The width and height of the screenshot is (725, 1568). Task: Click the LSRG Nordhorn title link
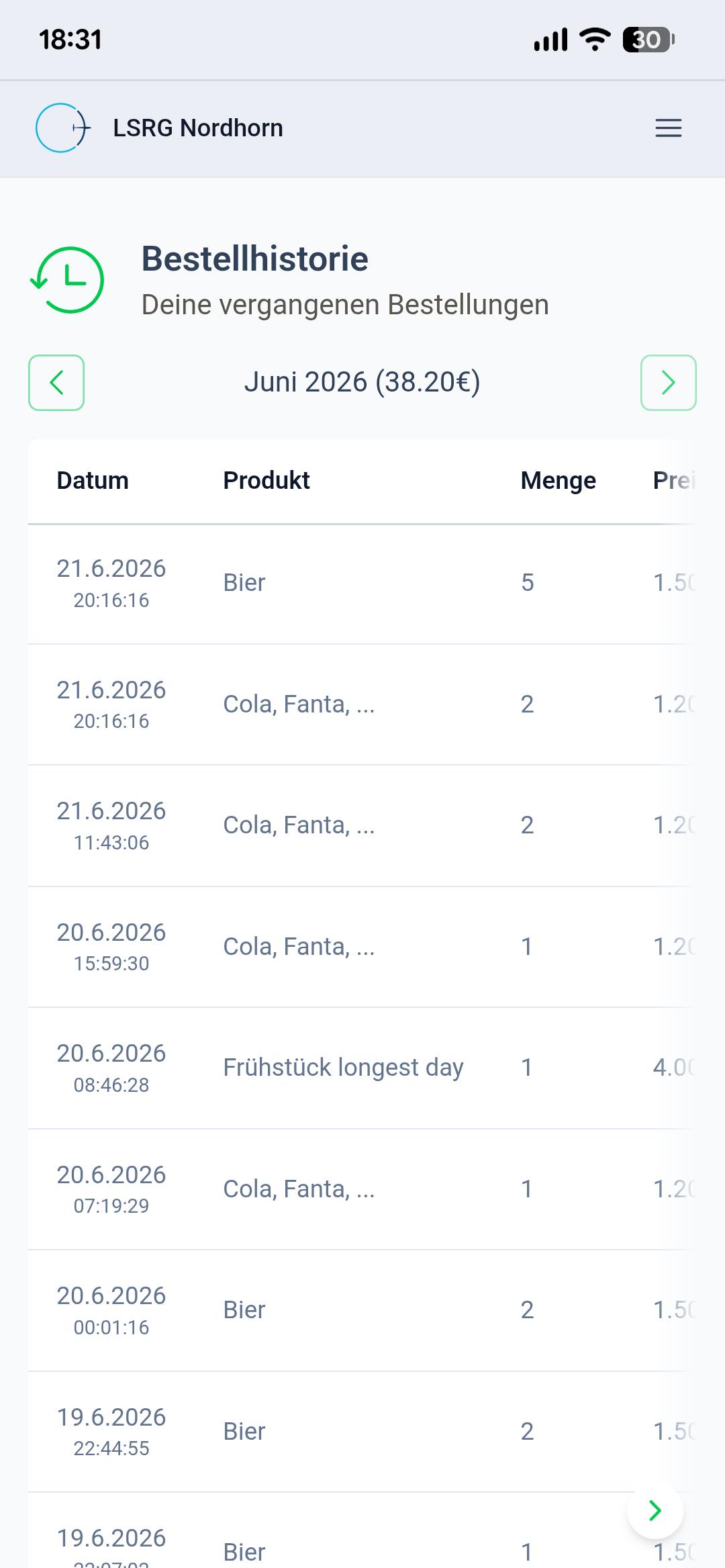click(x=198, y=128)
